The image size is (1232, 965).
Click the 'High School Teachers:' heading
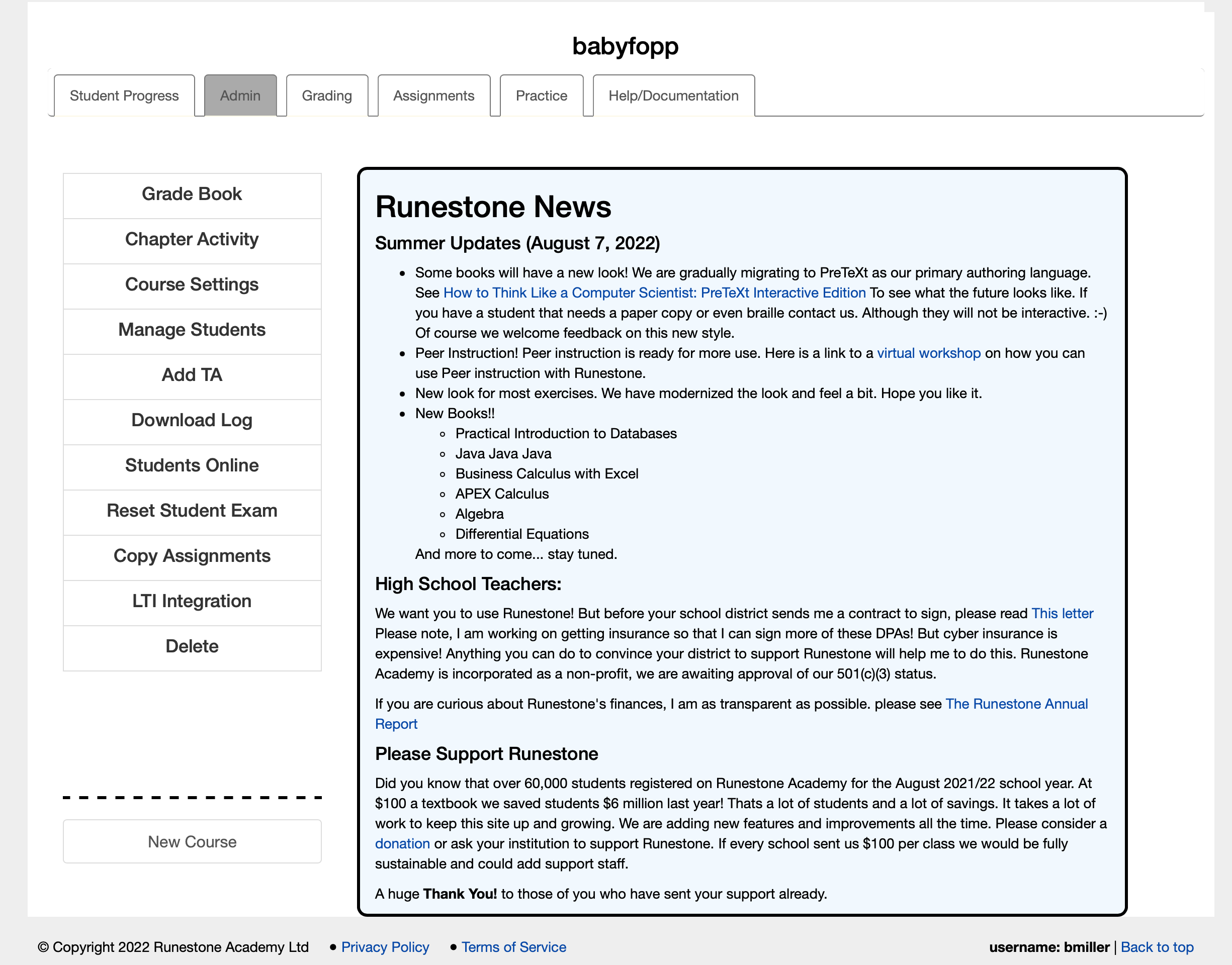(468, 584)
